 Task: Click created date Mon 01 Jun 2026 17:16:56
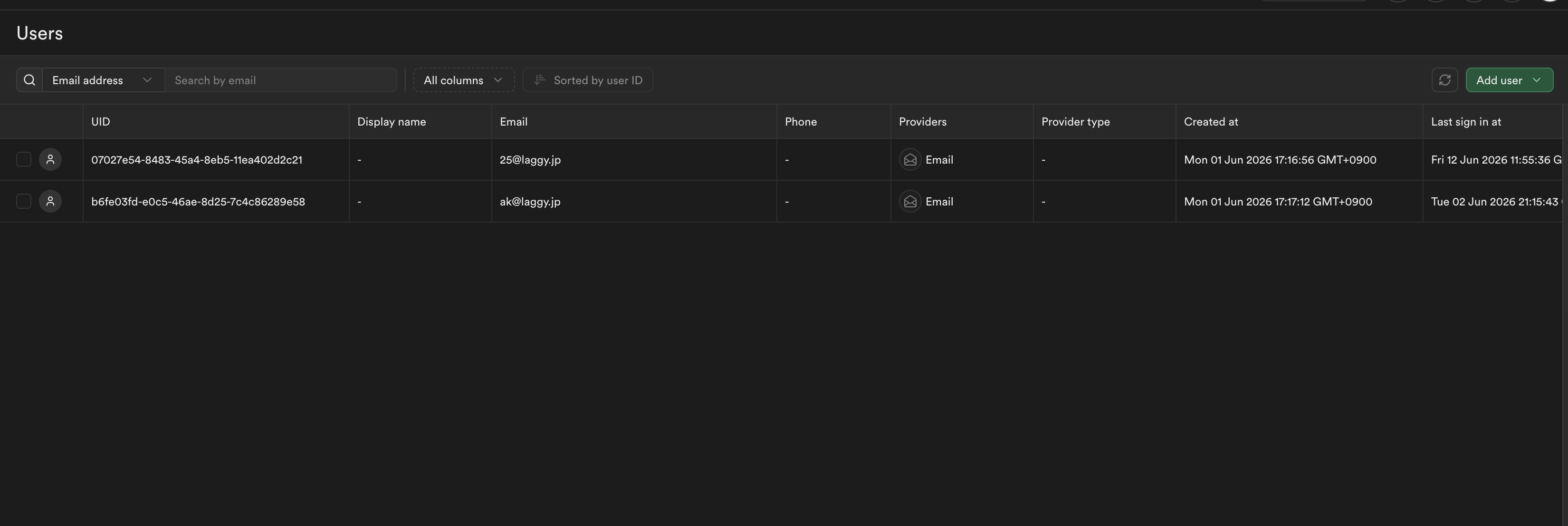coord(1280,160)
